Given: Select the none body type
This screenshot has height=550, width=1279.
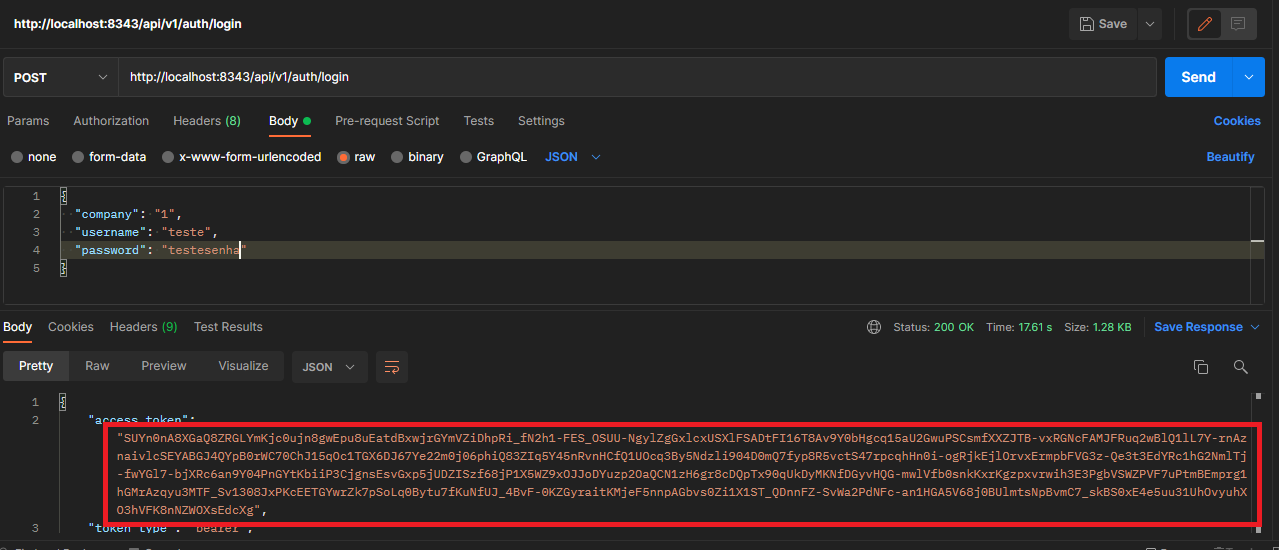Looking at the screenshot, I should [34, 157].
